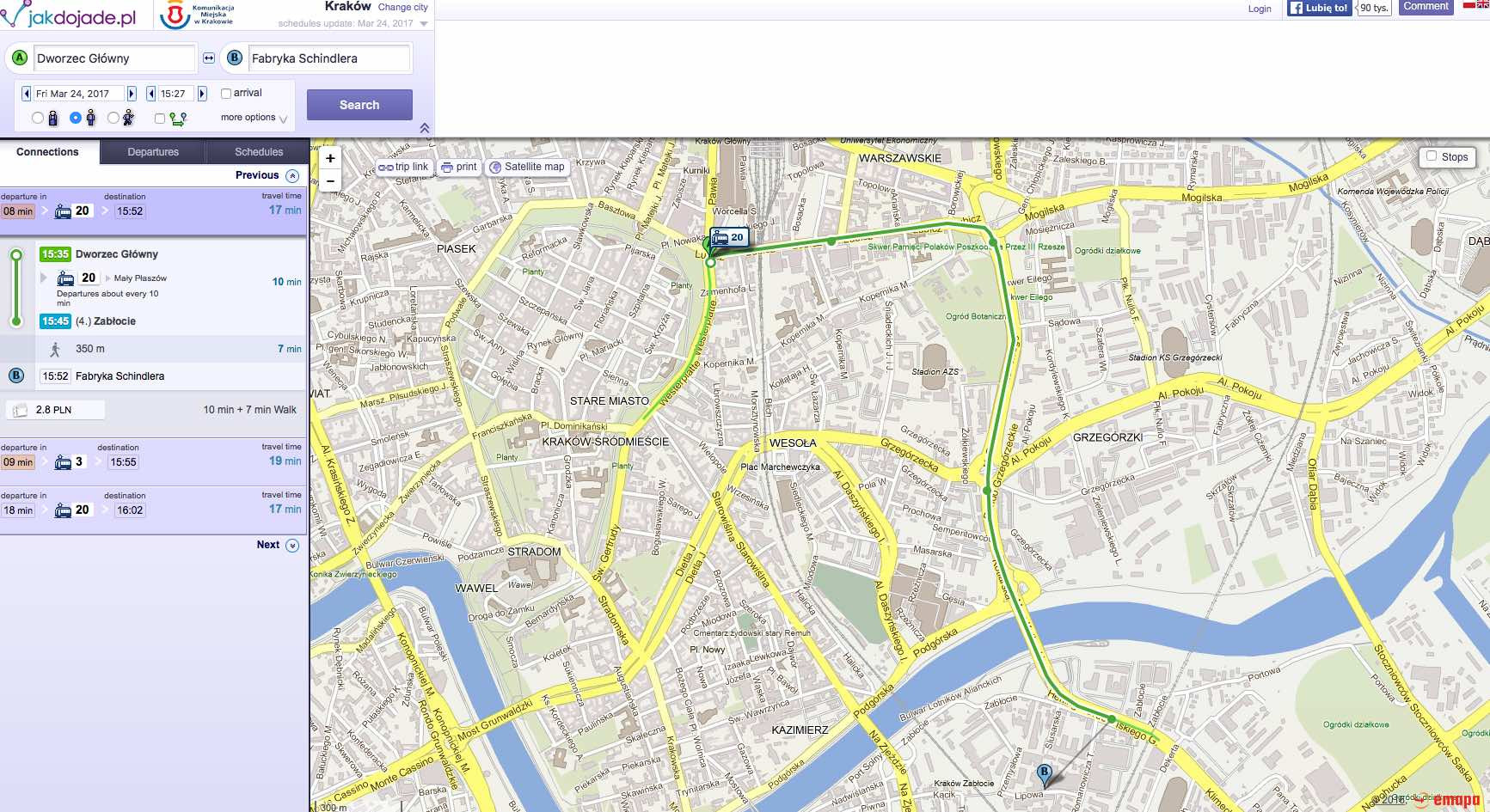Click the blue B destination pin on the map
The height and width of the screenshot is (812, 1490).
point(1044,772)
